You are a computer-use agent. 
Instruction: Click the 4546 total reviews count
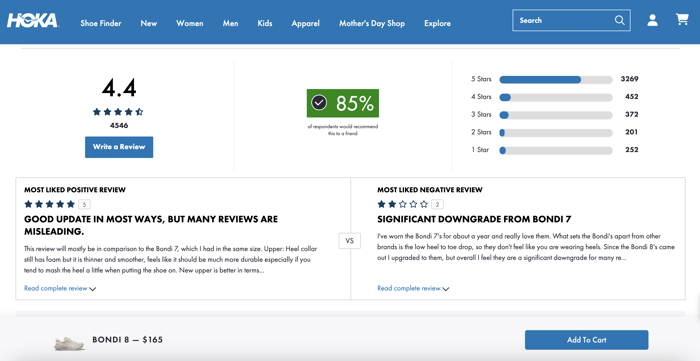[119, 125]
